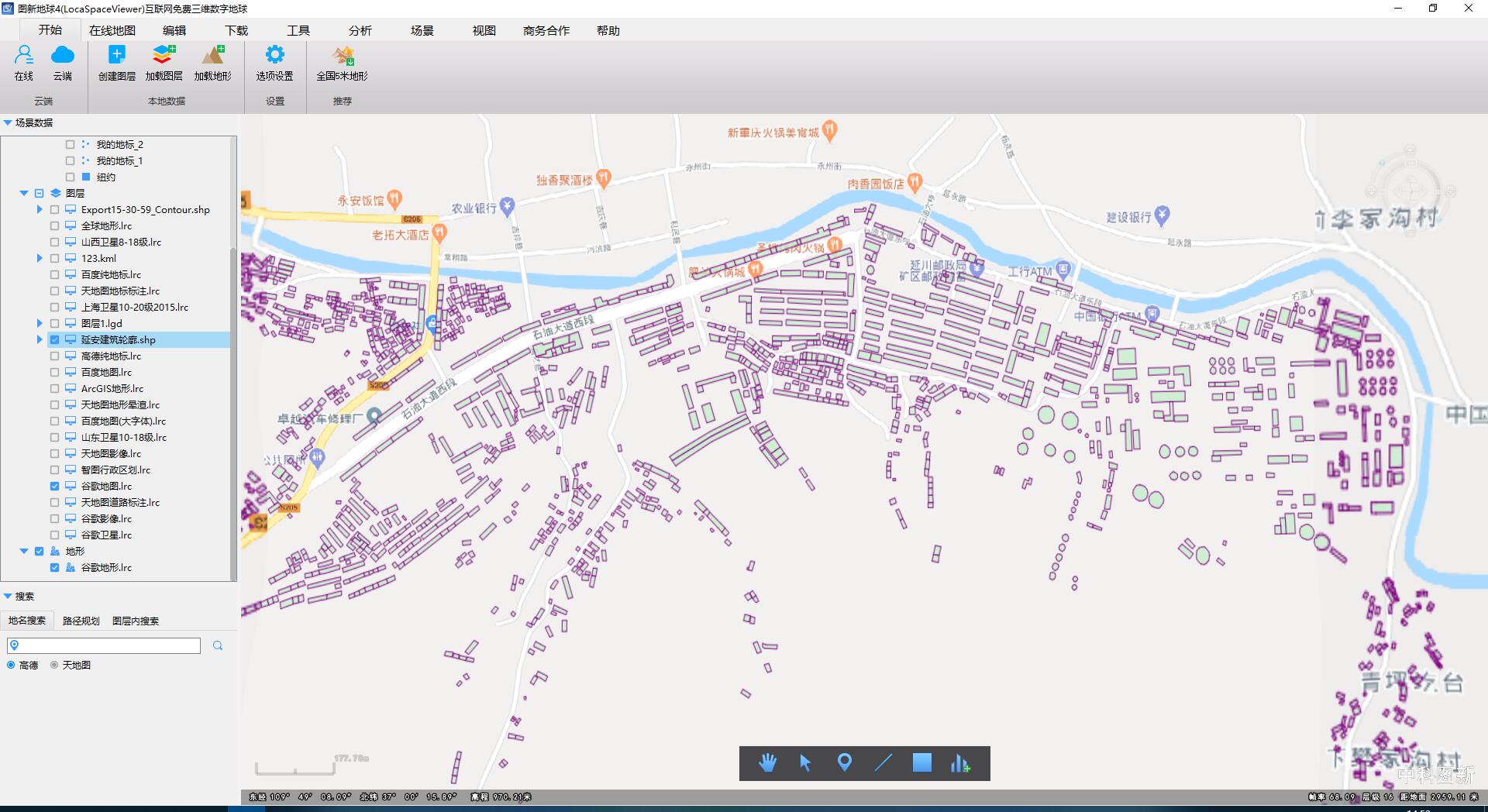The image size is (1488, 812).
Task: Select the placemark pin tool
Action: (x=845, y=763)
